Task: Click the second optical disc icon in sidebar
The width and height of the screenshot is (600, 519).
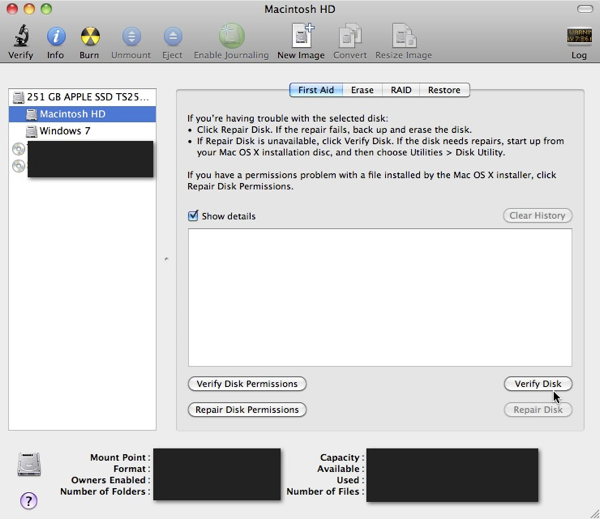Action: click(x=18, y=166)
